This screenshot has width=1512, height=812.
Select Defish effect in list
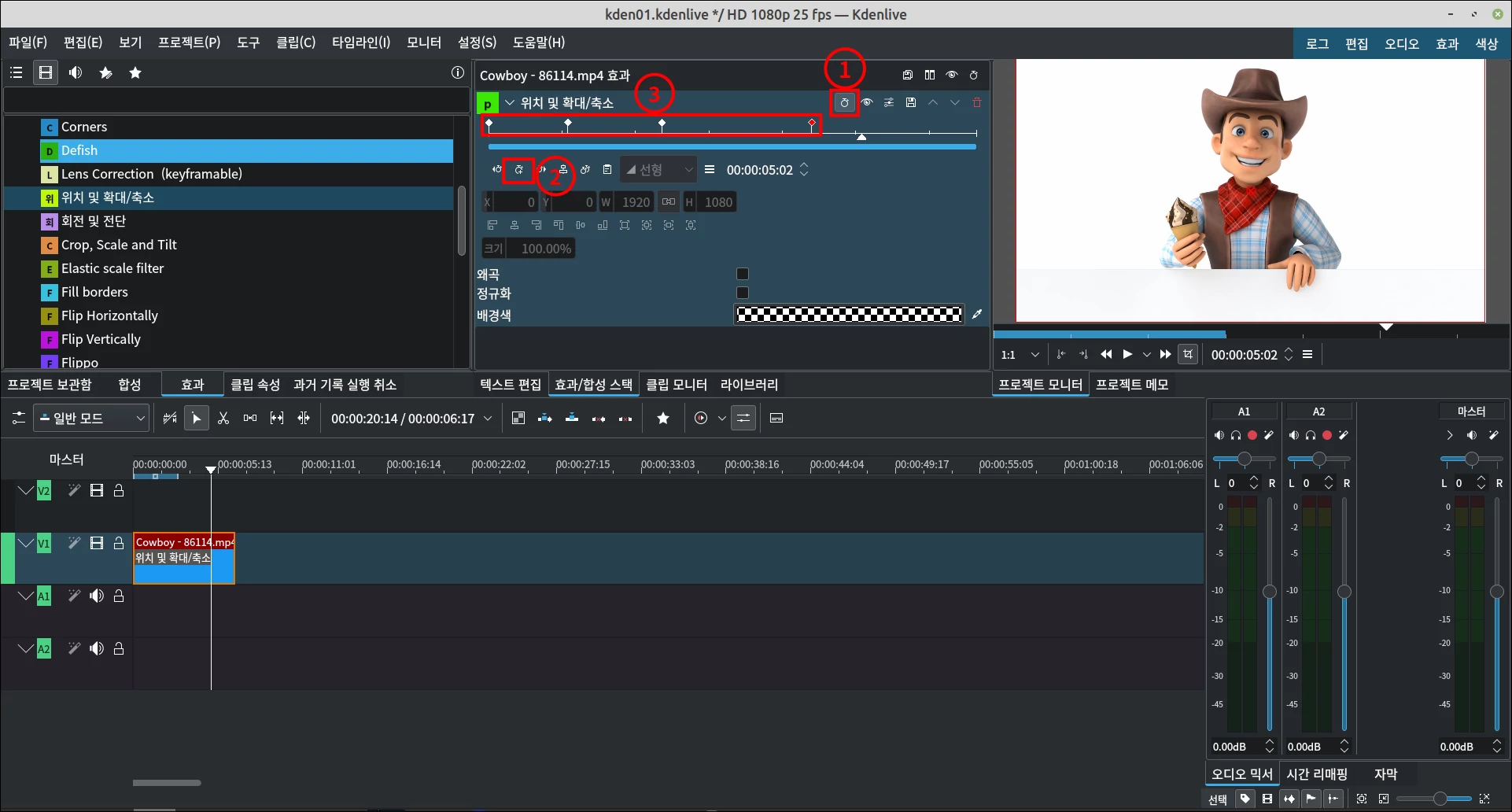[x=246, y=151]
